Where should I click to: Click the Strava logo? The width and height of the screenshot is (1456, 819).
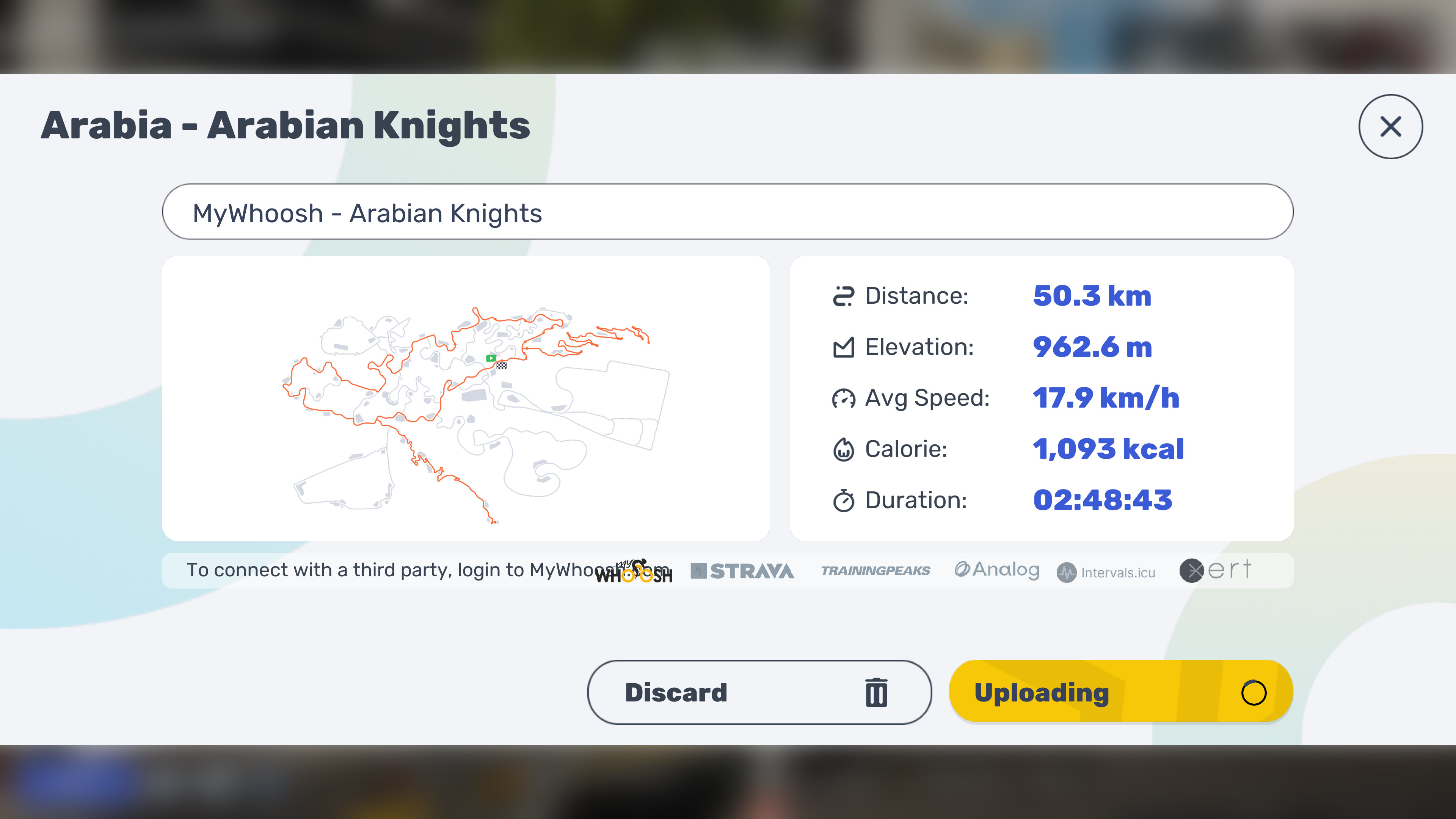tap(742, 571)
